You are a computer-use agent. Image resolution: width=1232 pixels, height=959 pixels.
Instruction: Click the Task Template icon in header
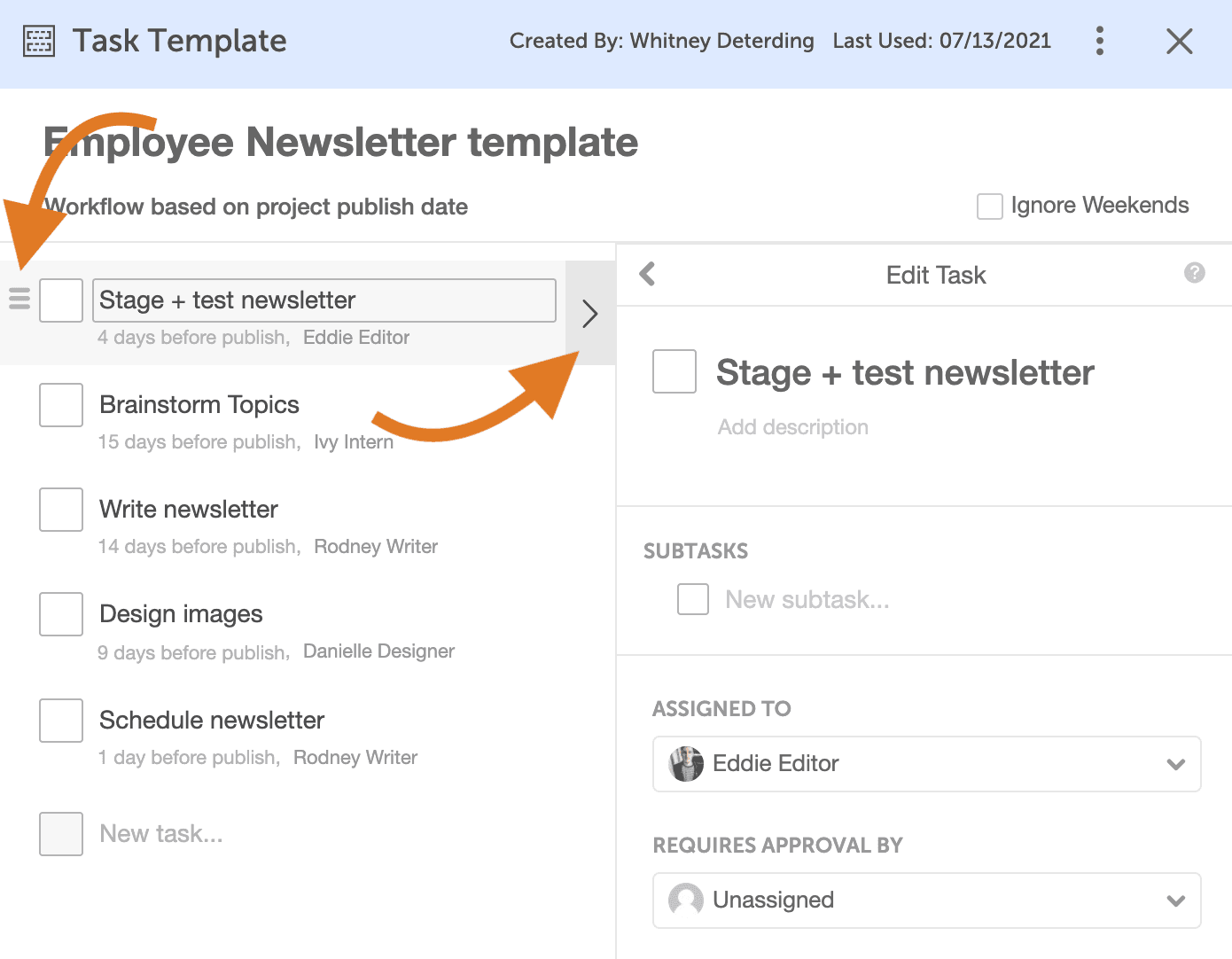37,41
